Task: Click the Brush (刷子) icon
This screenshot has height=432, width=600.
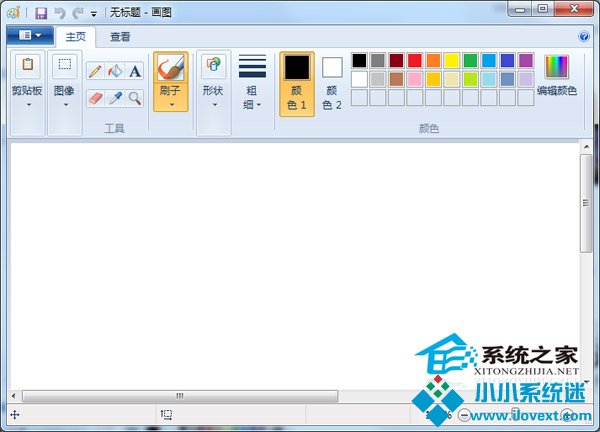Action: point(171,68)
